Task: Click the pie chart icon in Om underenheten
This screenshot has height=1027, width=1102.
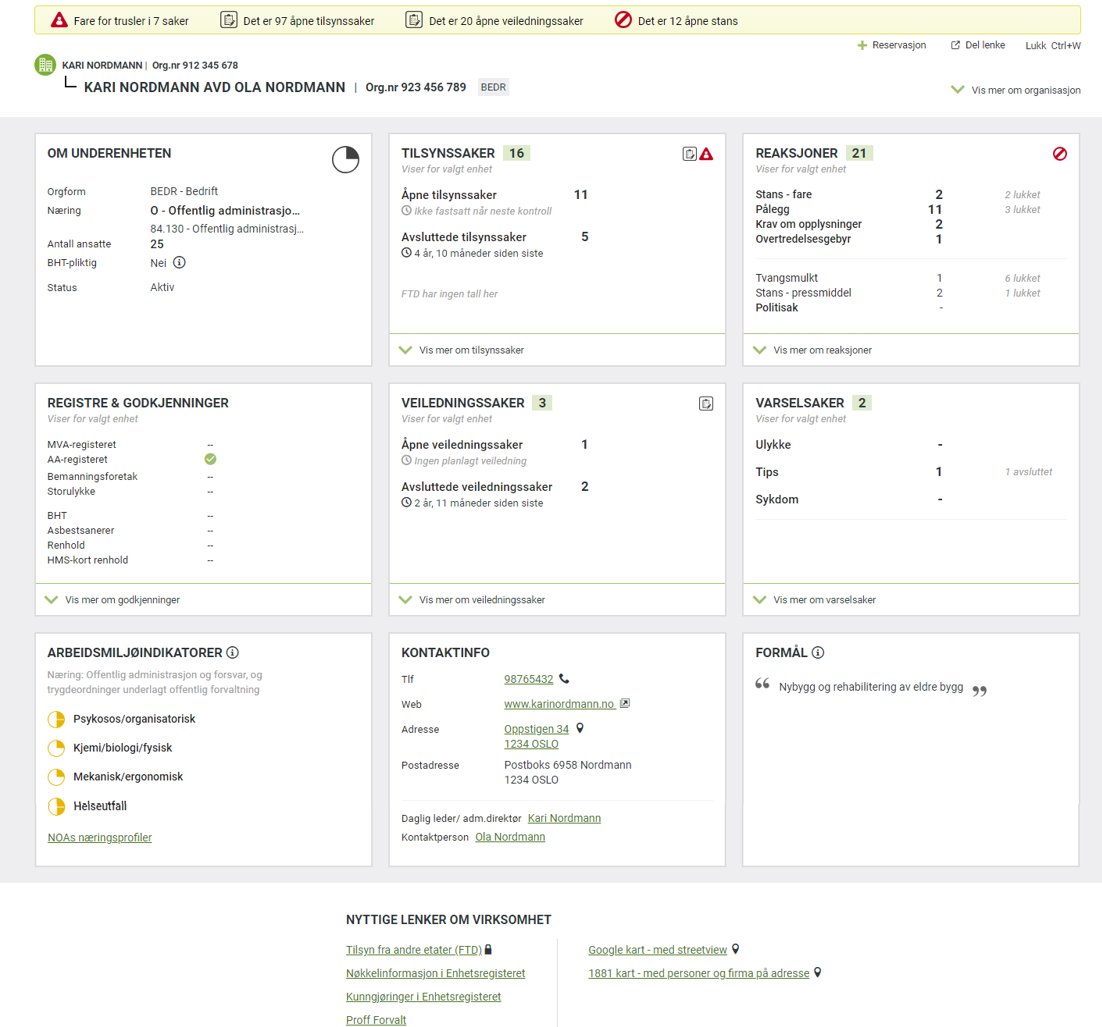Action: pyautogui.click(x=345, y=159)
